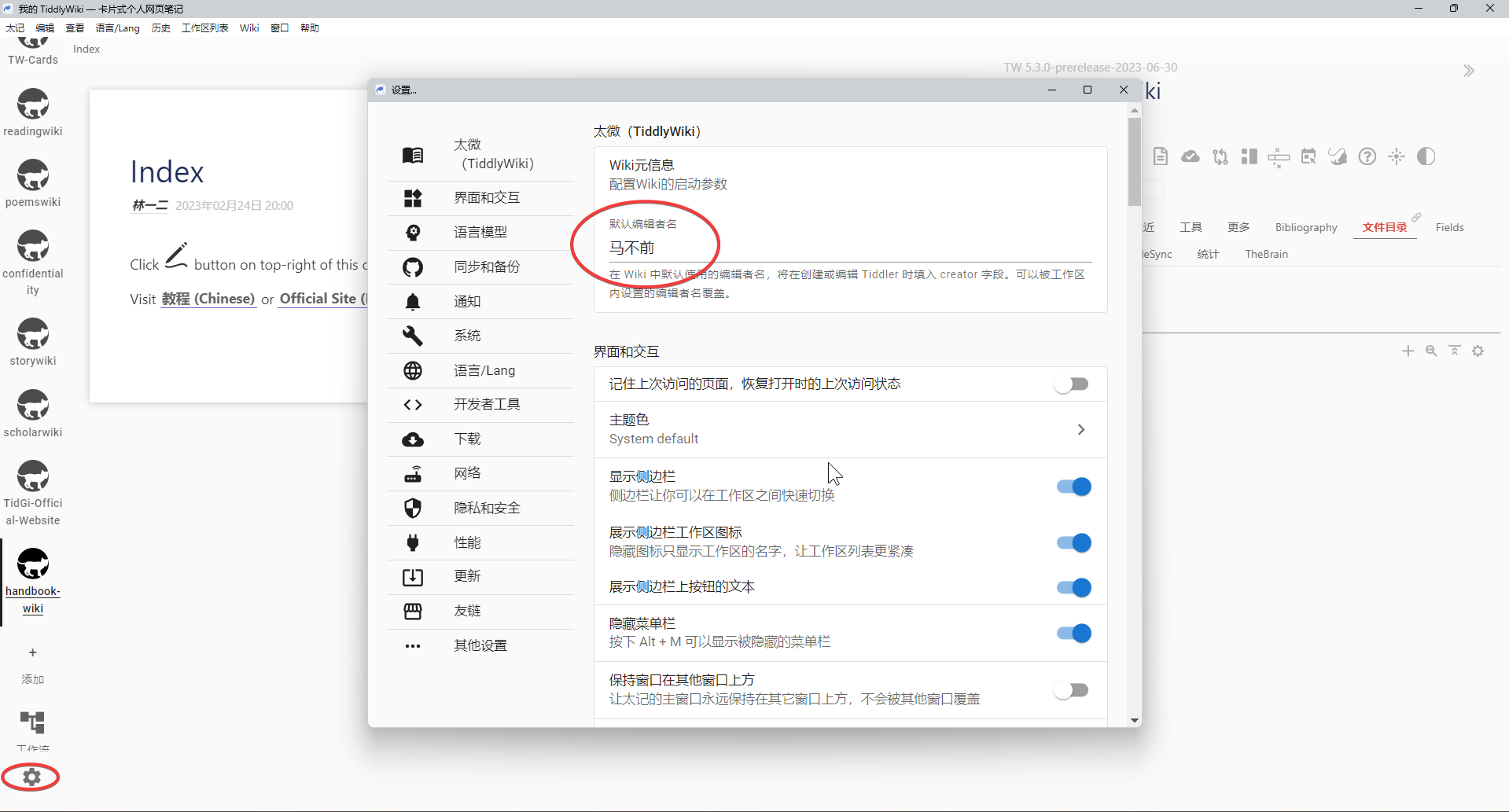Viewport: 1509px width, 812px height.
Task: Switch to TheBrain sidebar tab
Action: pyautogui.click(x=1266, y=254)
